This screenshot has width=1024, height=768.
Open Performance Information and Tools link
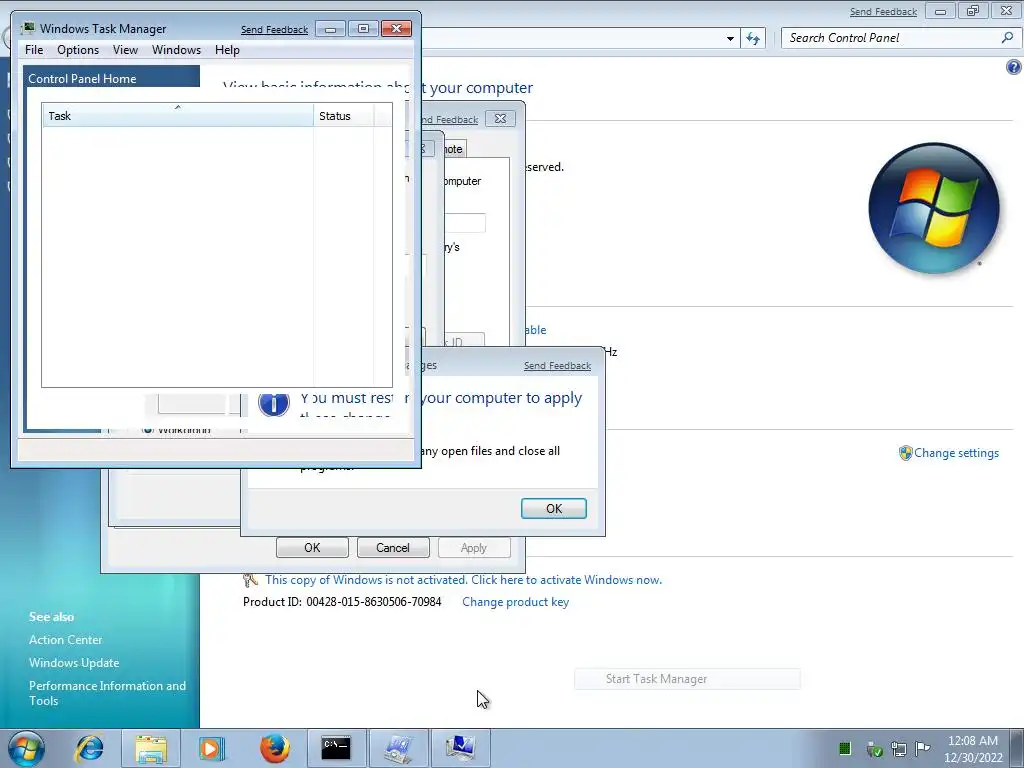(x=107, y=693)
